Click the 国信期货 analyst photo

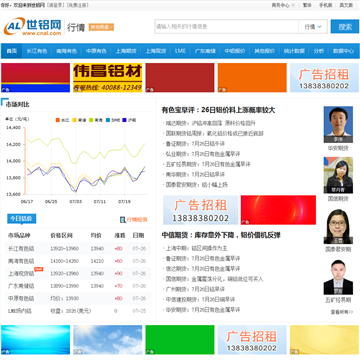point(338,175)
